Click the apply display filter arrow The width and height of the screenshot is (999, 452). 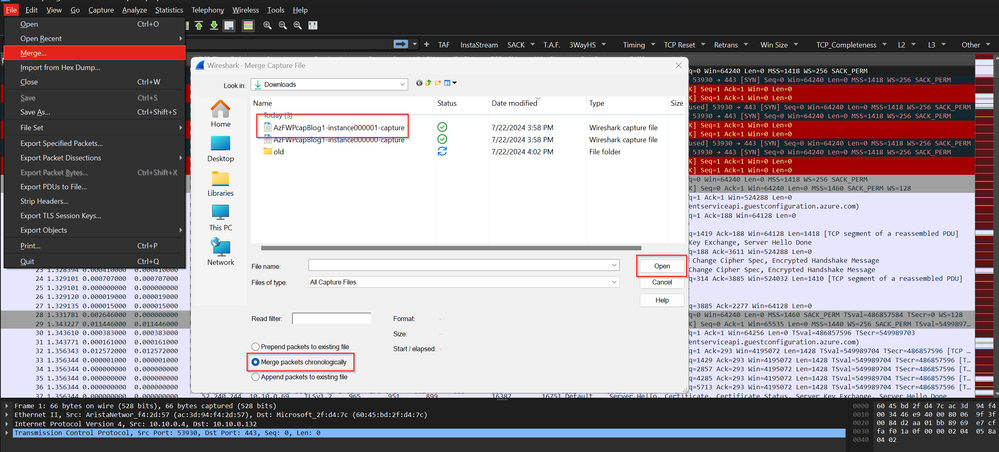pos(401,44)
